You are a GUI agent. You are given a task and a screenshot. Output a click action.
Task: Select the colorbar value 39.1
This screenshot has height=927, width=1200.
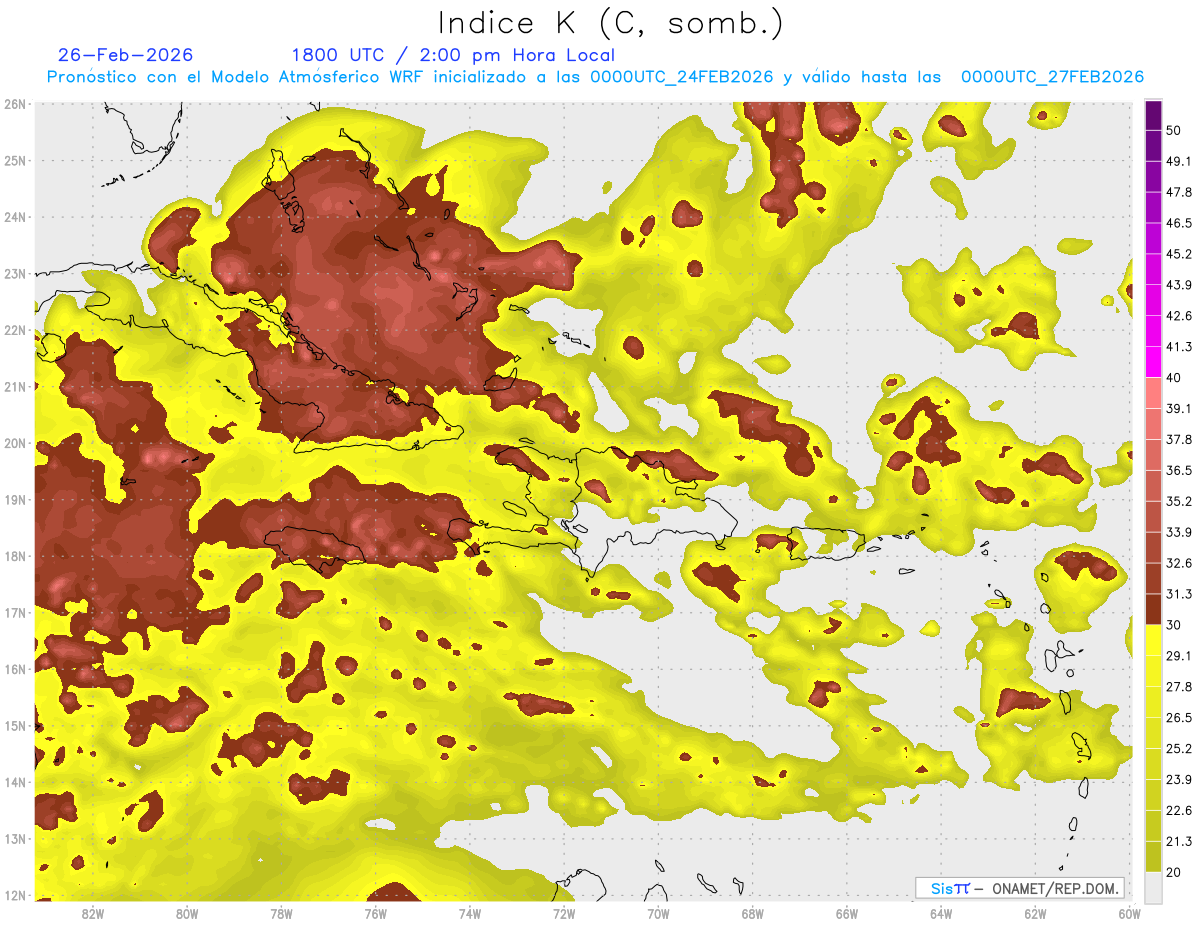[x=1179, y=409]
